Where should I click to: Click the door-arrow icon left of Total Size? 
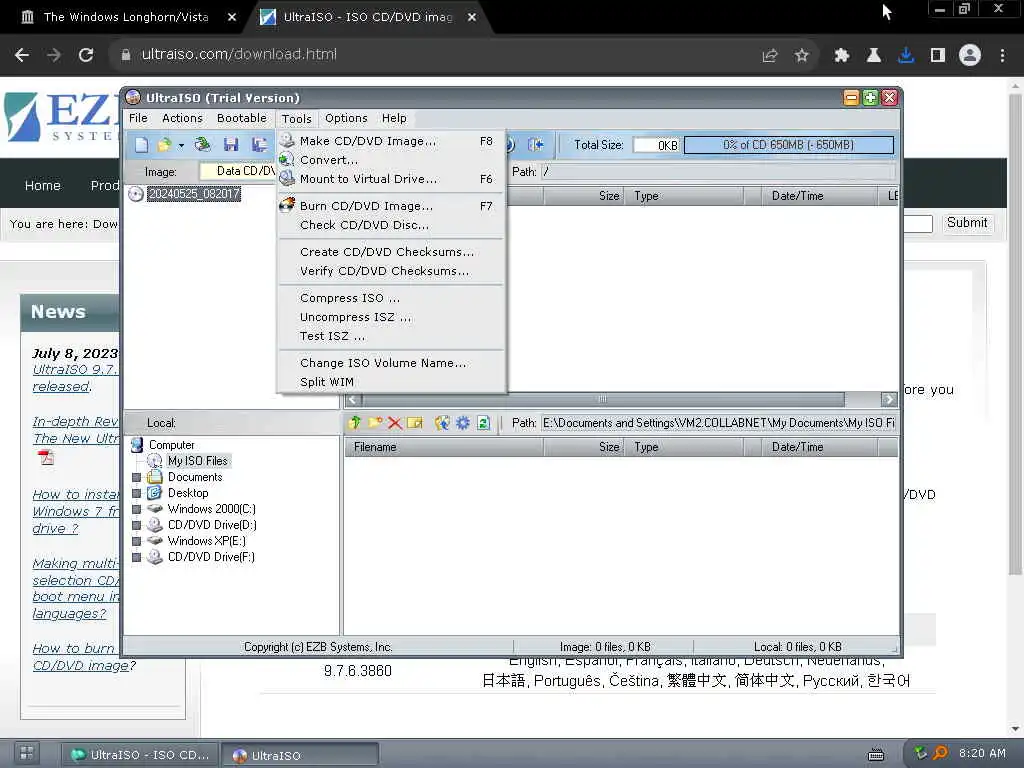click(x=536, y=145)
